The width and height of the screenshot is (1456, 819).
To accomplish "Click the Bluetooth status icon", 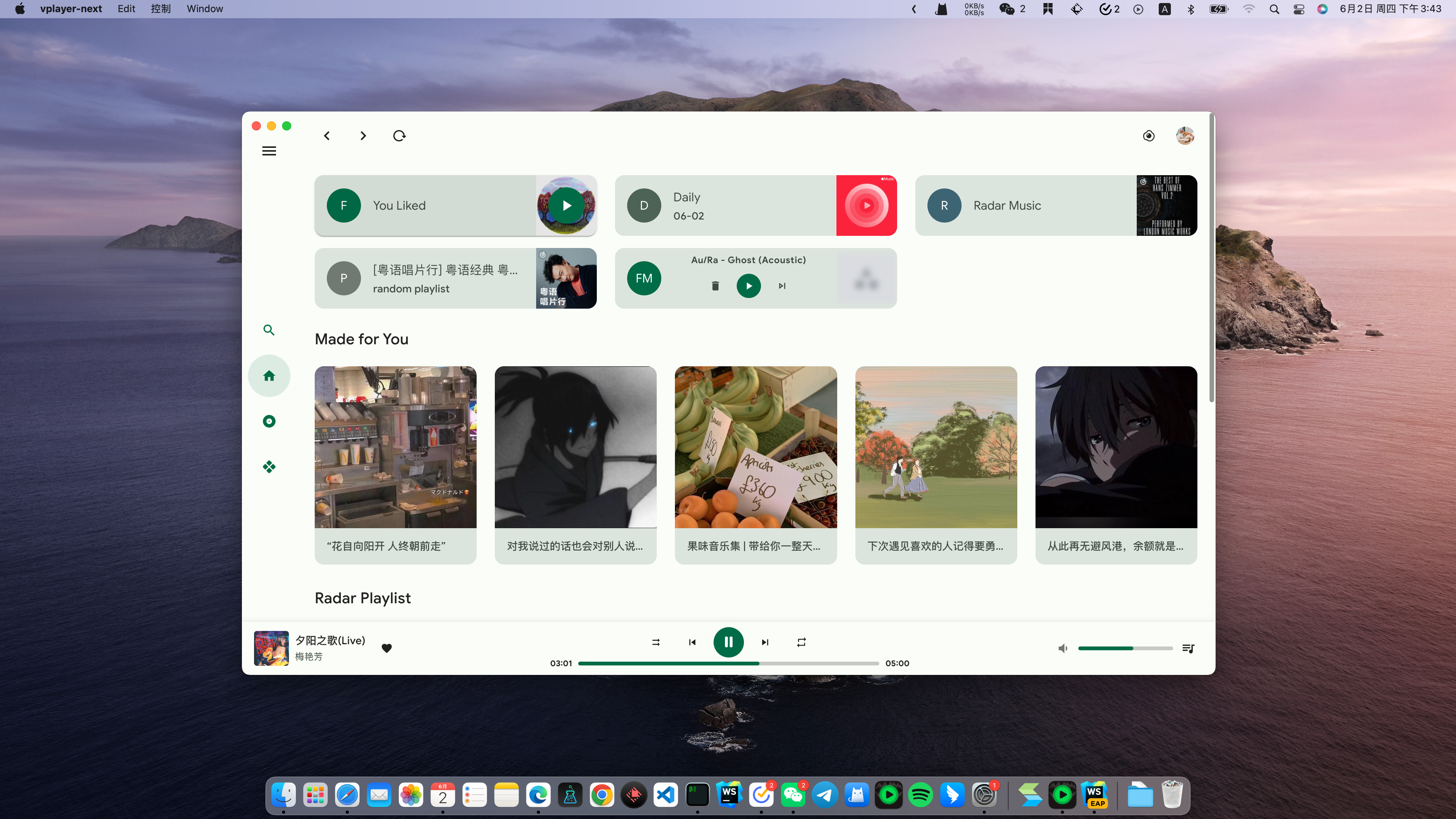I will click(1191, 9).
